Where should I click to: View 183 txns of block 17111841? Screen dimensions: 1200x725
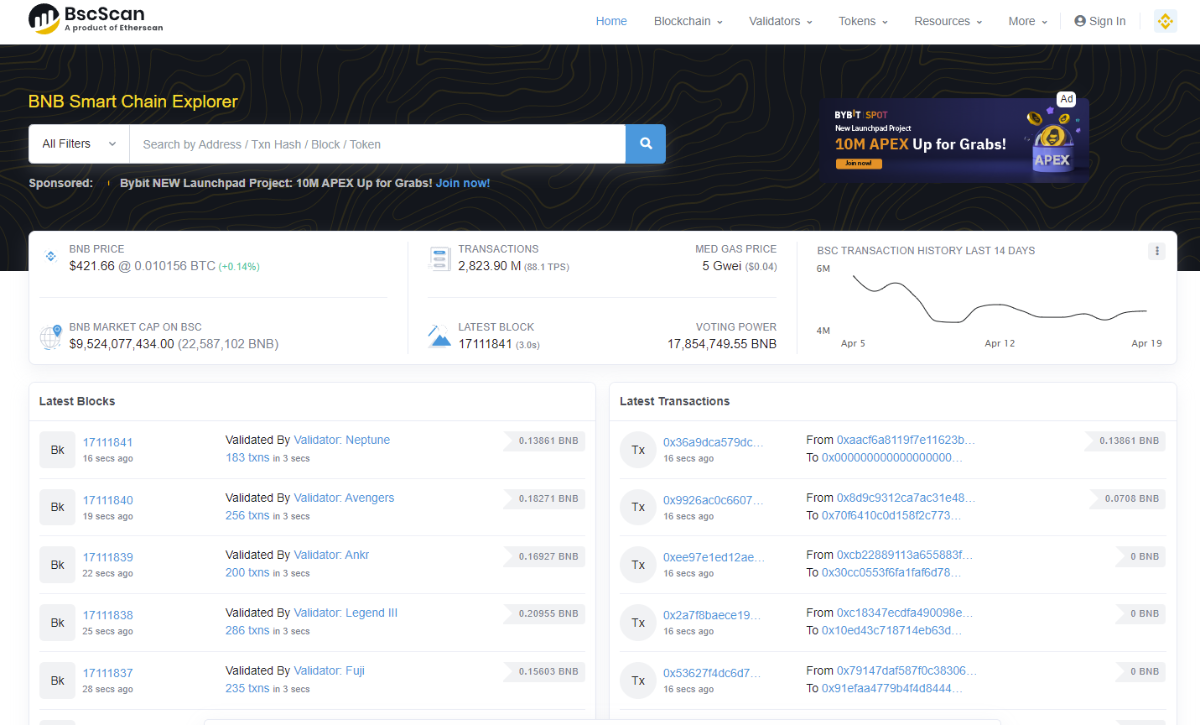(x=248, y=457)
